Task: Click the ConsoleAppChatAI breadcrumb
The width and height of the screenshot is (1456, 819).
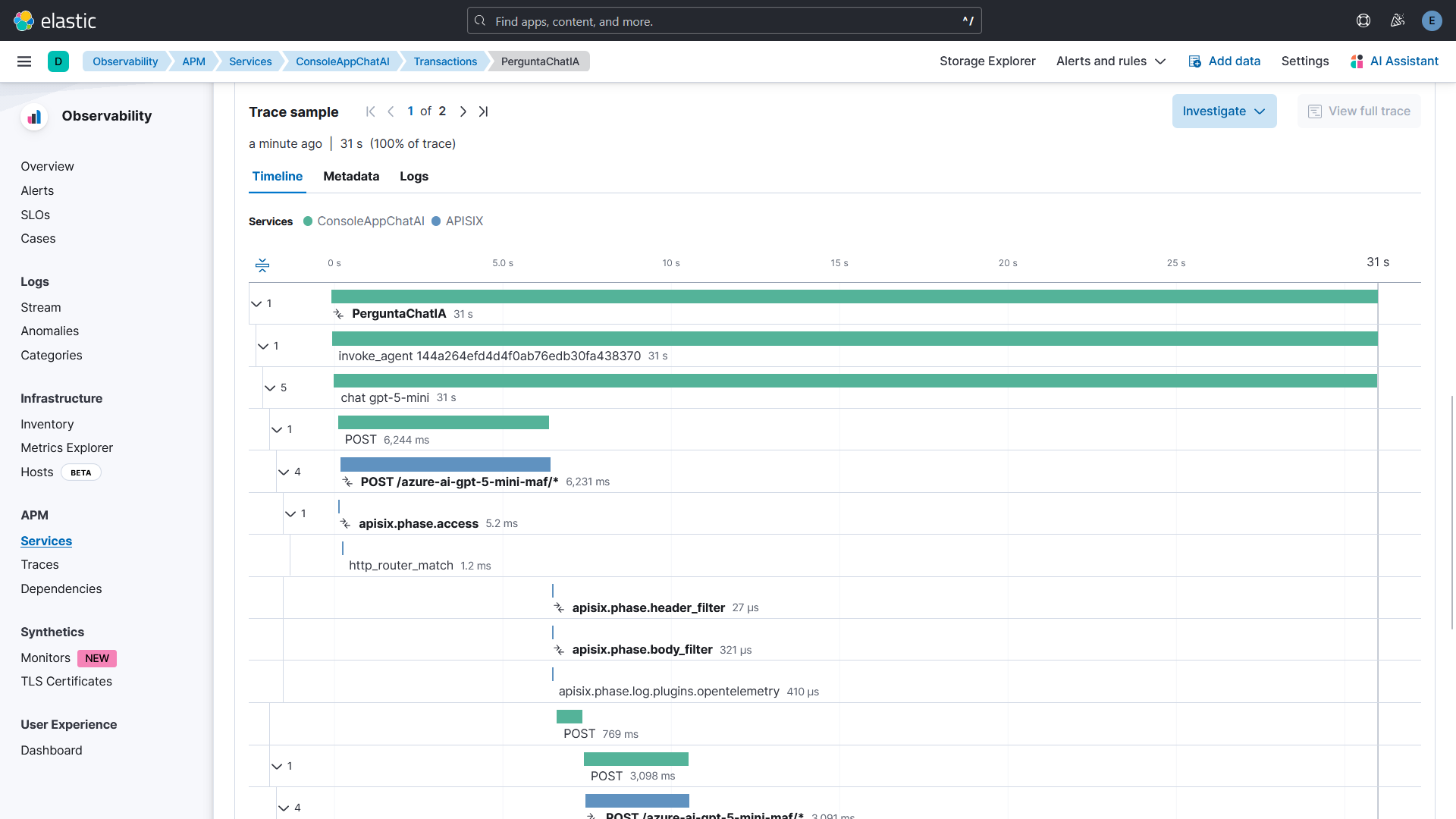Action: click(x=343, y=61)
